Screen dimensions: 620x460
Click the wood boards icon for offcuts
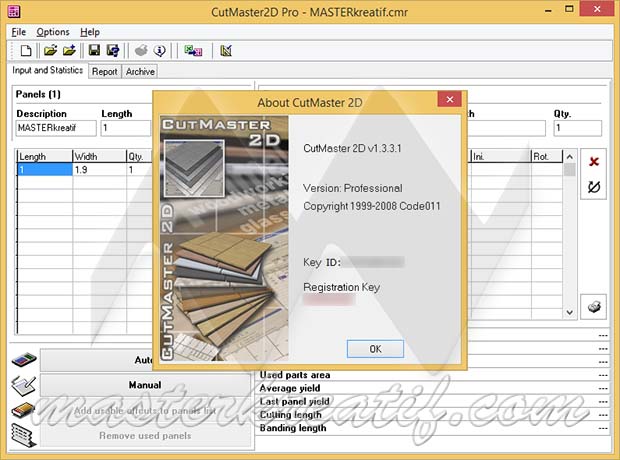coord(23,410)
